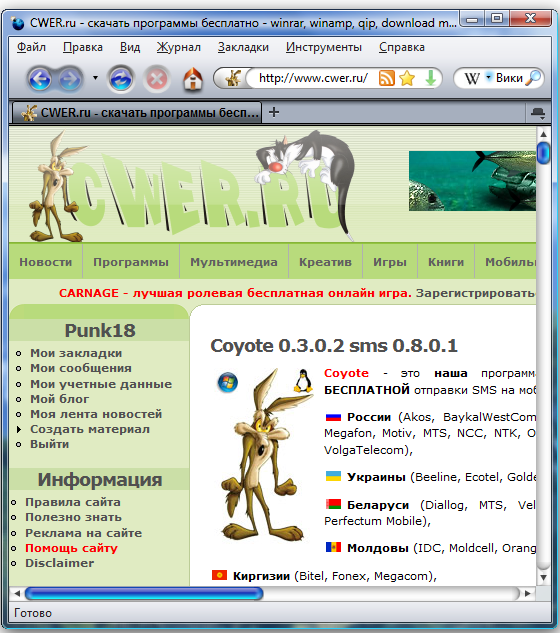Viewport: 560px width, 633px height.
Task: Bookmark page with the yellow star icon
Action: [407, 78]
